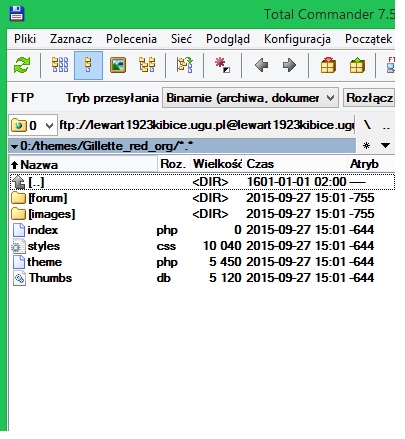The width and height of the screenshot is (405, 439).
Task: Expand the current path history arrow
Action: pyautogui.click(x=14, y=146)
